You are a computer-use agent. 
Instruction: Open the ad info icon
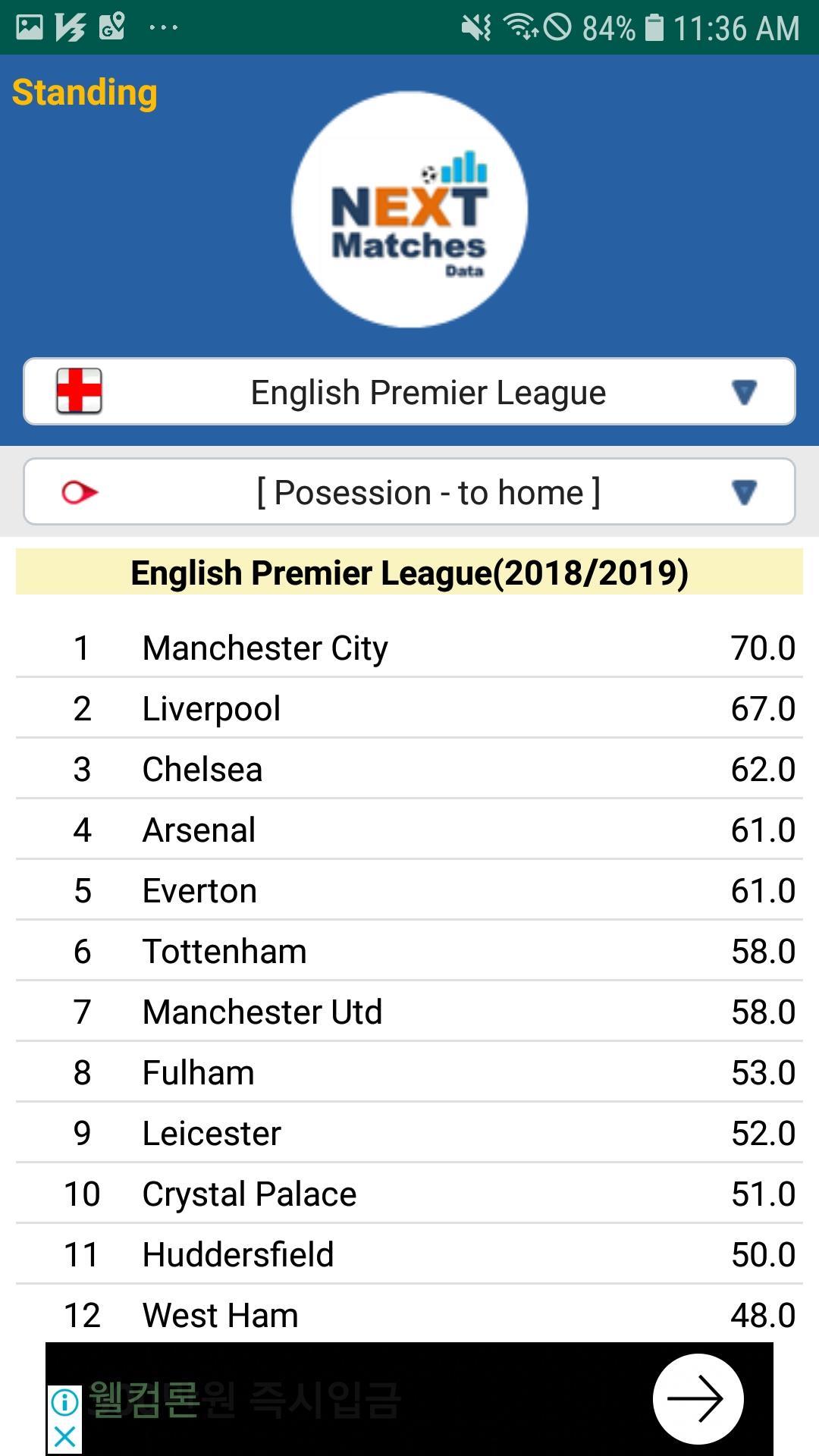(65, 1402)
